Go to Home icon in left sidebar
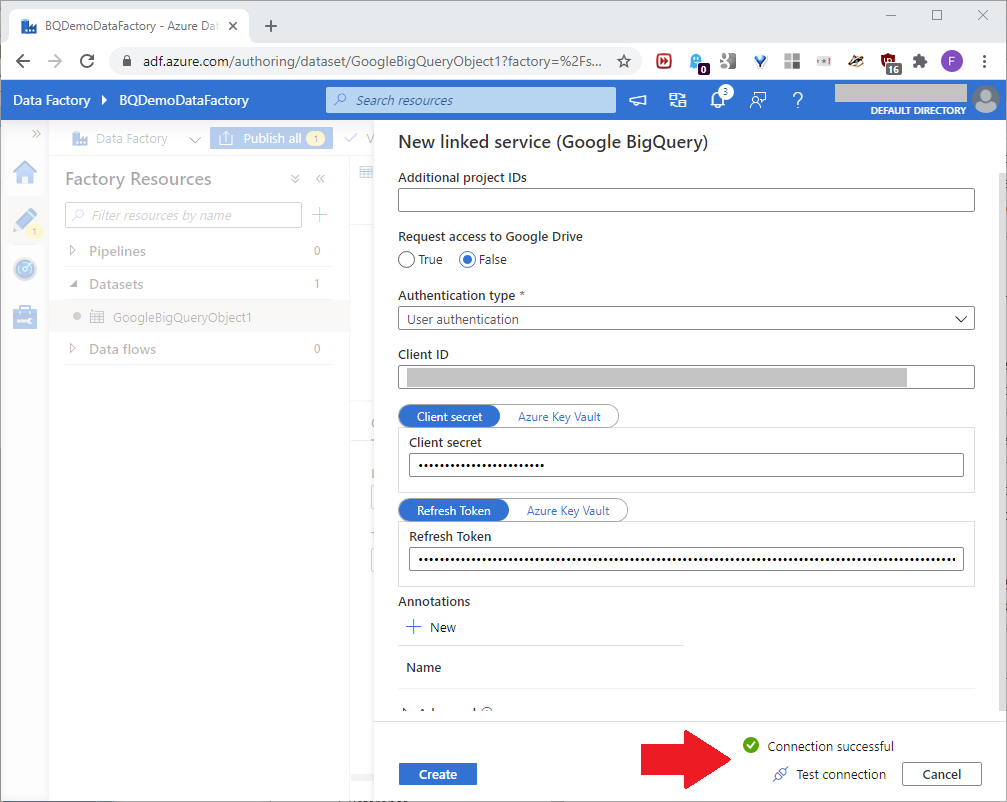 25,173
